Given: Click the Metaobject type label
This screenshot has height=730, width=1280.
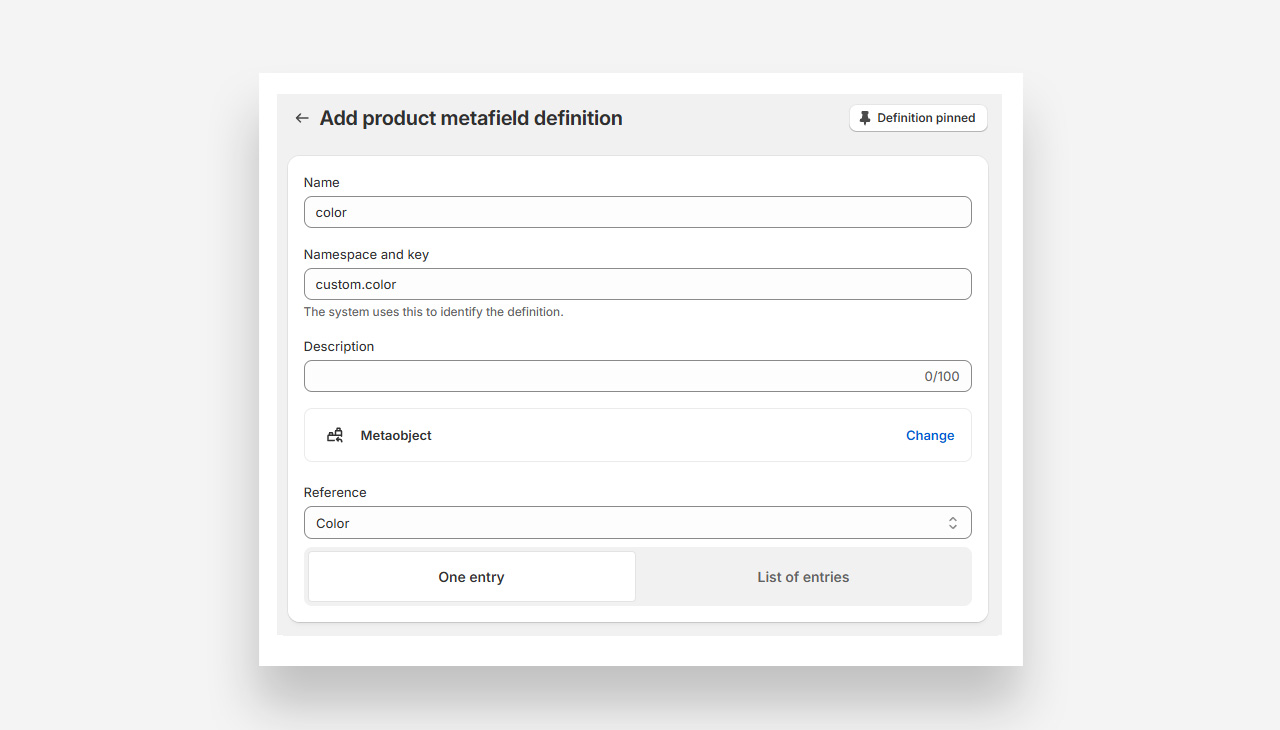Looking at the screenshot, I should coord(396,435).
